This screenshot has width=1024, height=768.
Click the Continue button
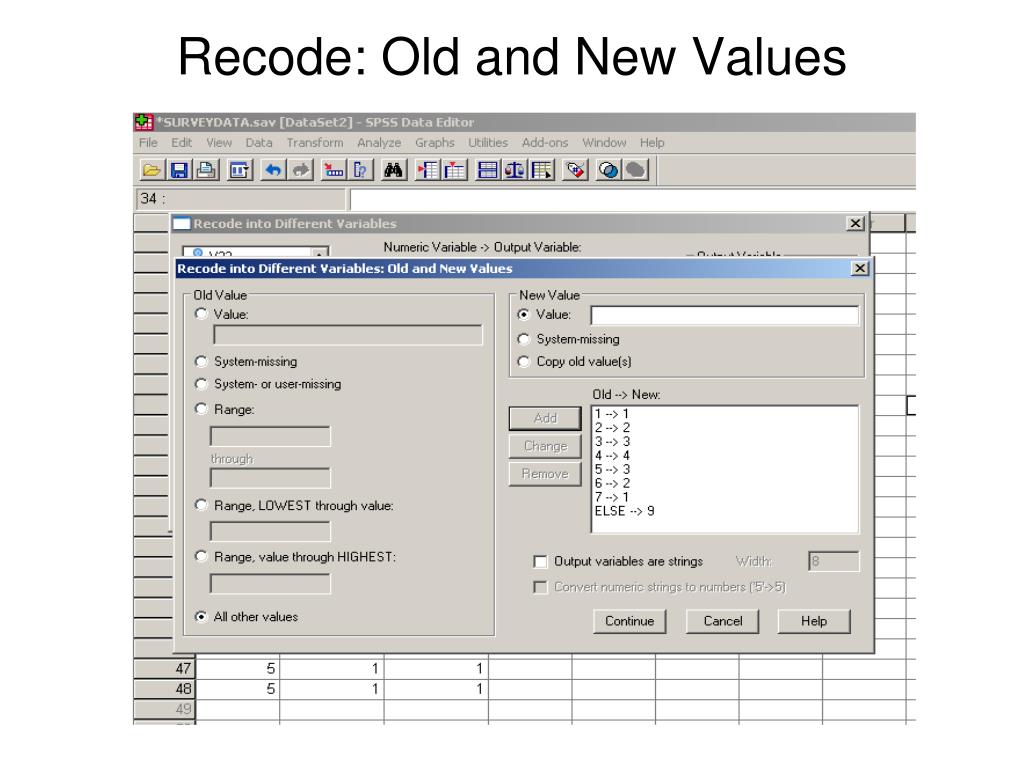tap(630, 621)
